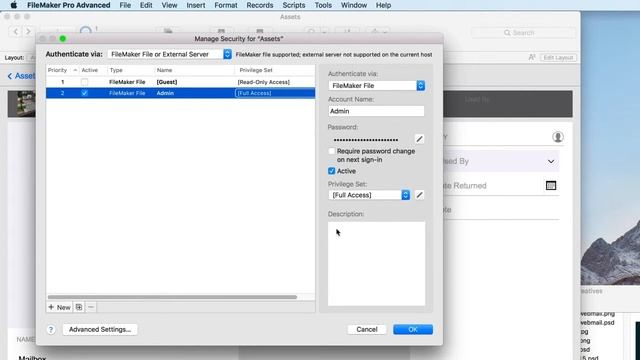Open the Window menu
The height and width of the screenshot is (360, 640).
pos(353,5)
